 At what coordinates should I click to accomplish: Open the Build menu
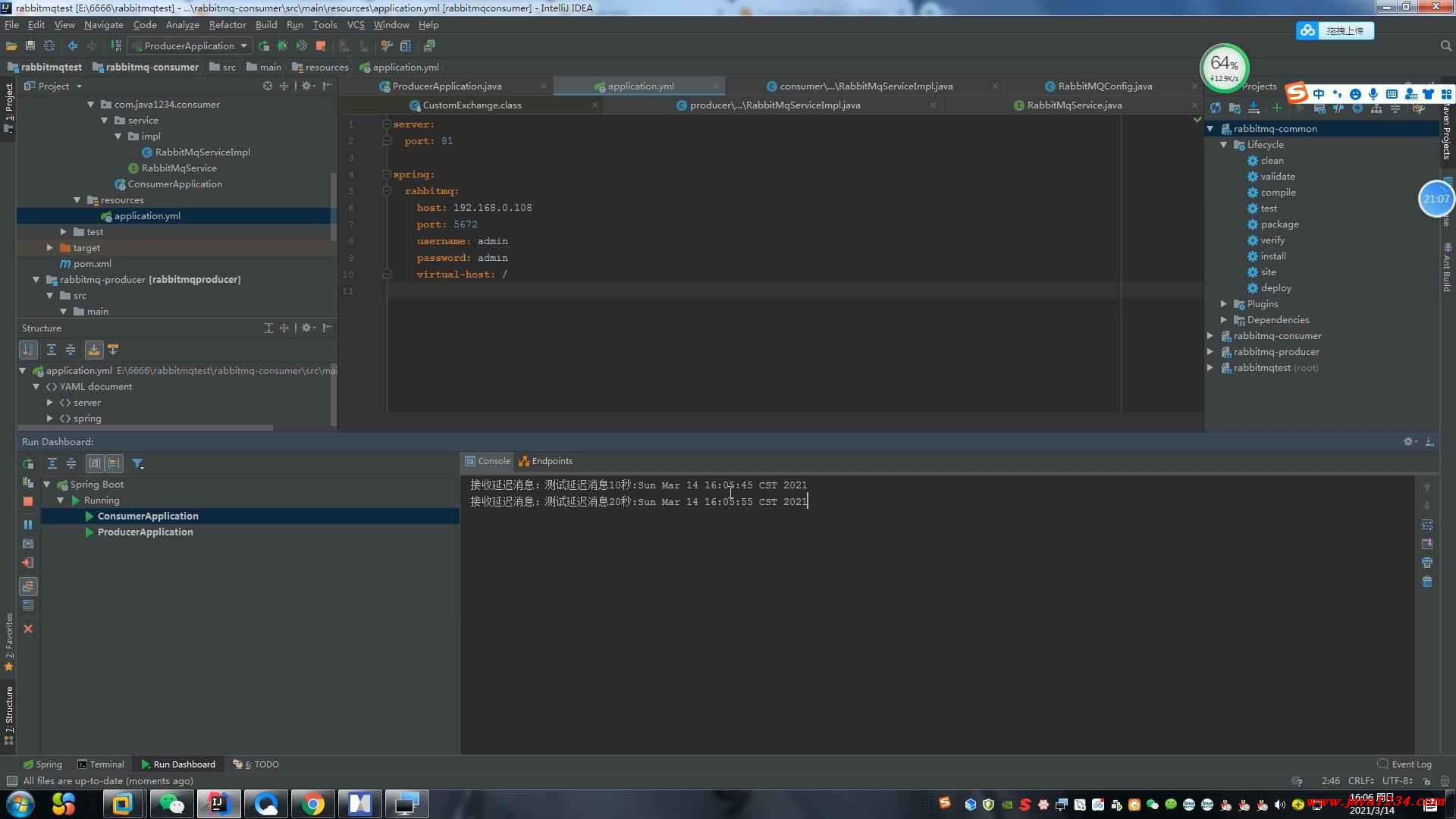tap(266, 25)
